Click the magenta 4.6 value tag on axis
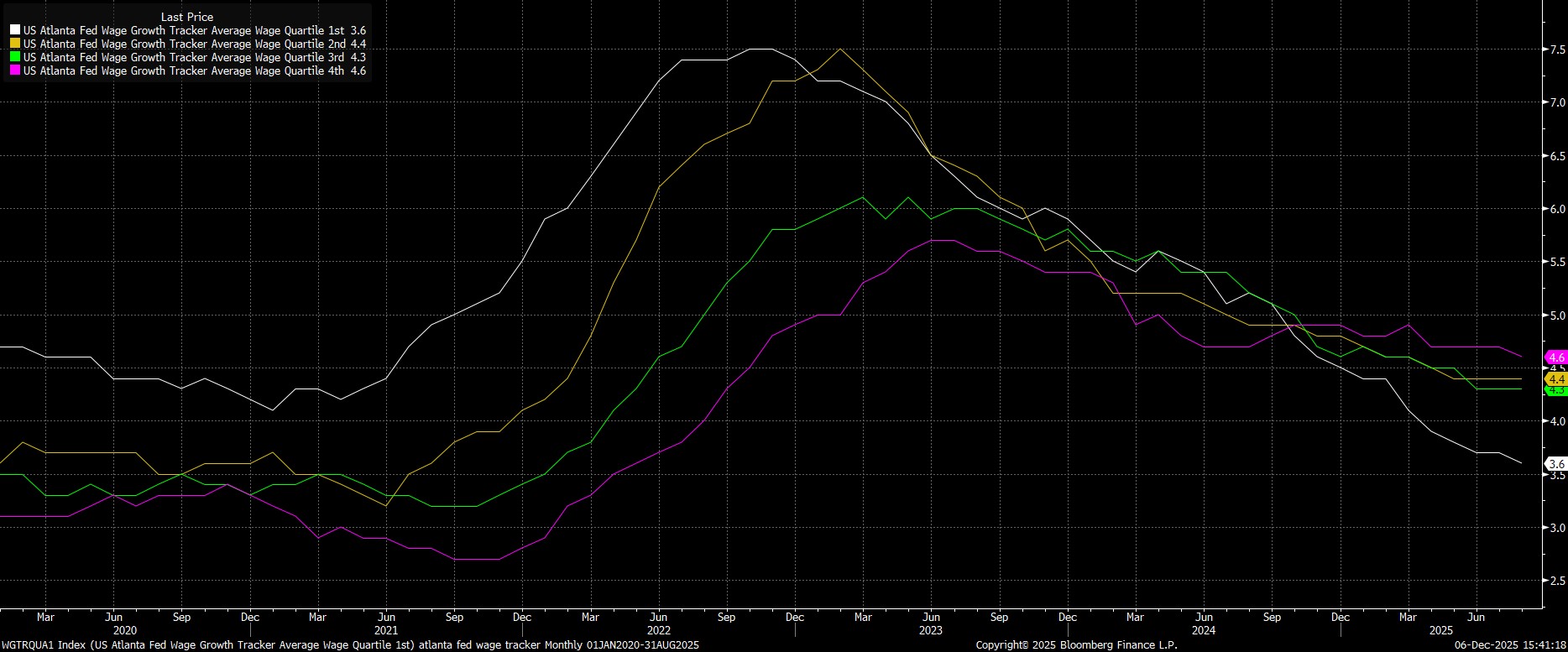Image resolution: width=1568 pixels, height=652 pixels. [1556, 357]
